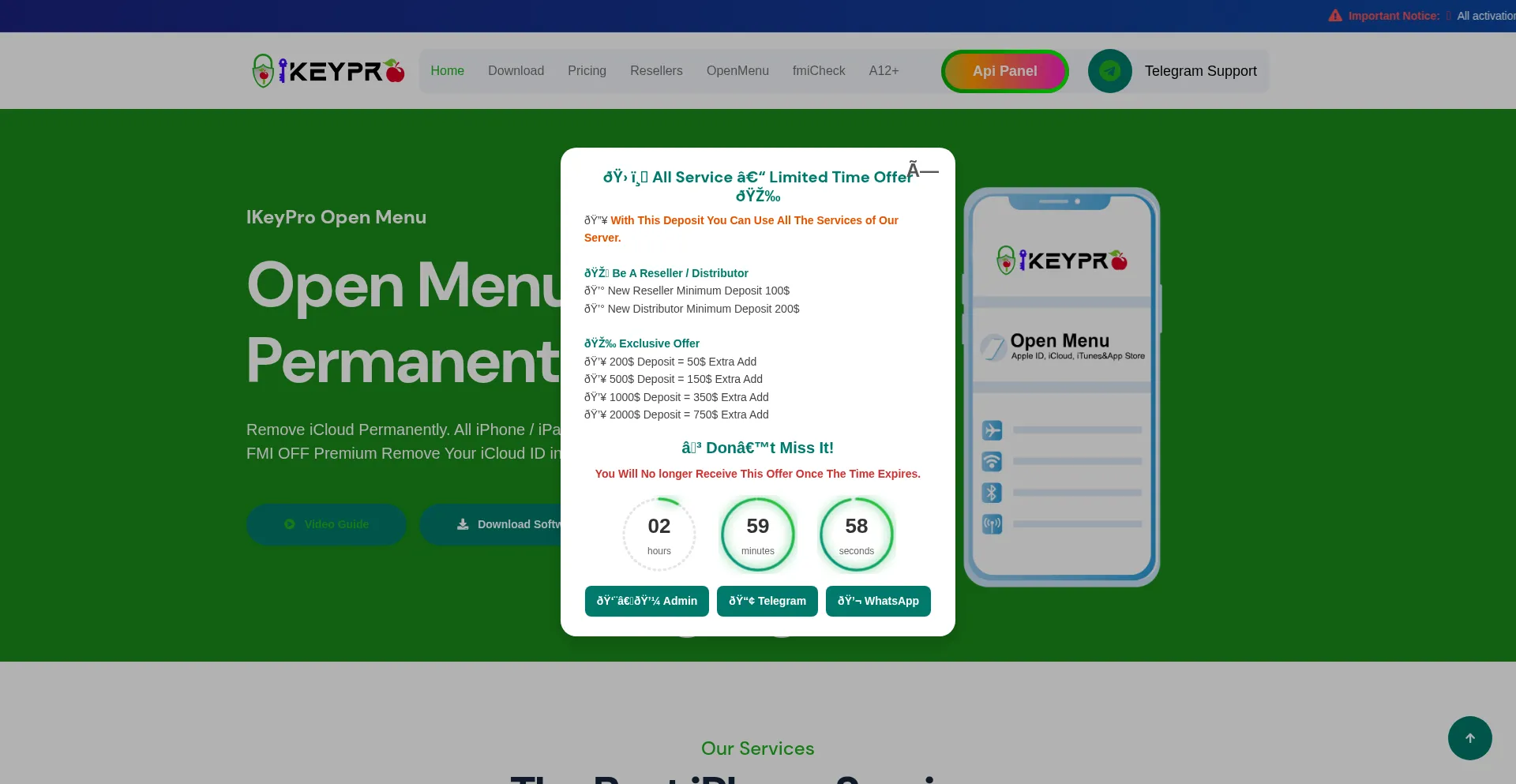Image resolution: width=1516 pixels, height=784 pixels.
Task: Open the Pricing menu item
Action: (x=587, y=71)
